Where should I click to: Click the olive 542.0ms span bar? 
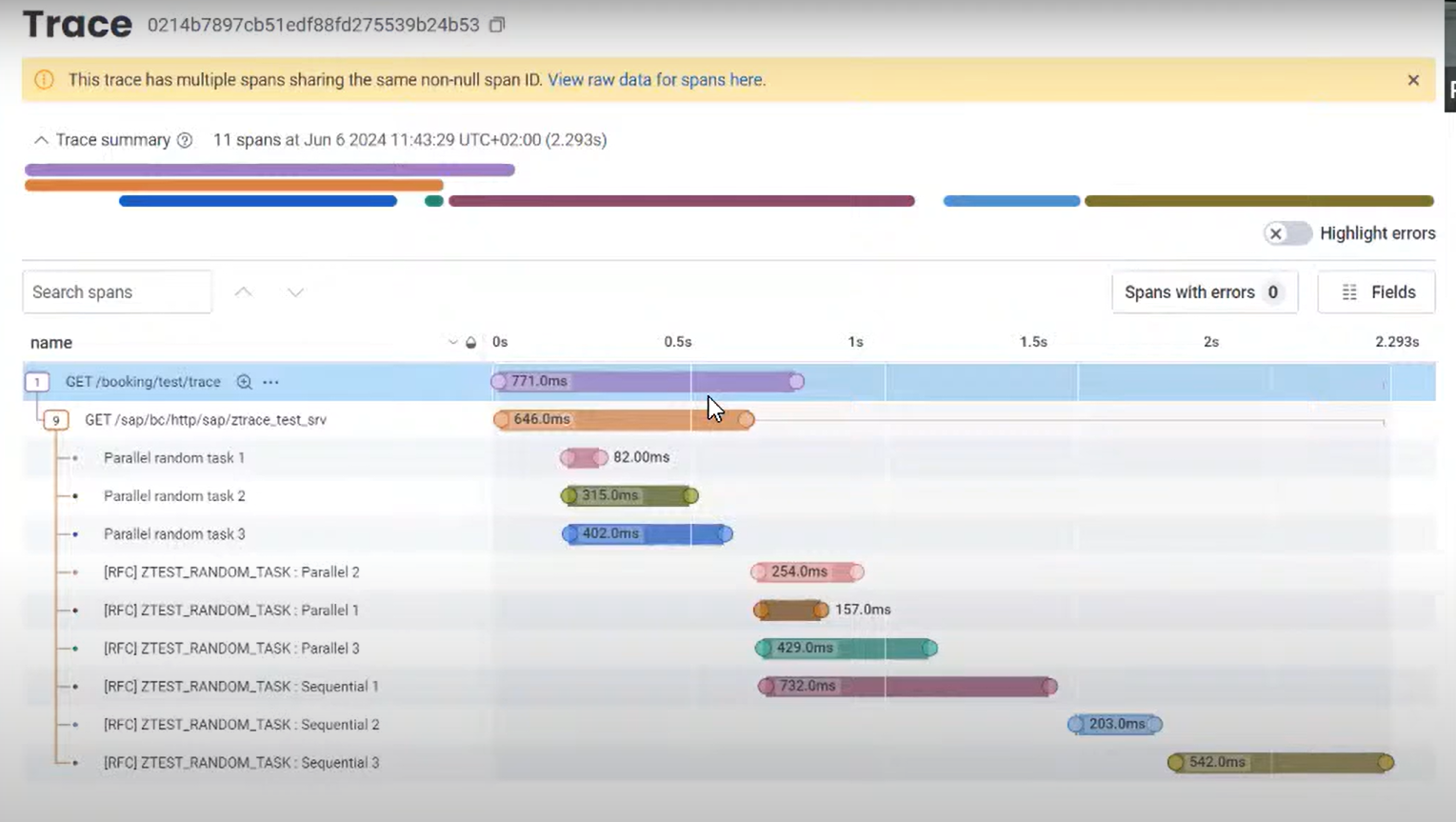[x=1281, y=762]
